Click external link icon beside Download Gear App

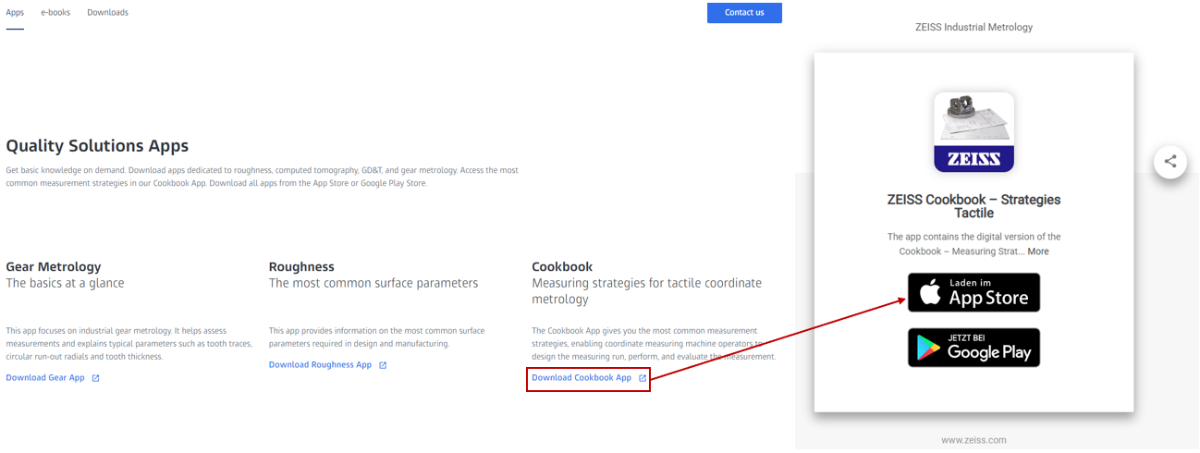point(96,378)
